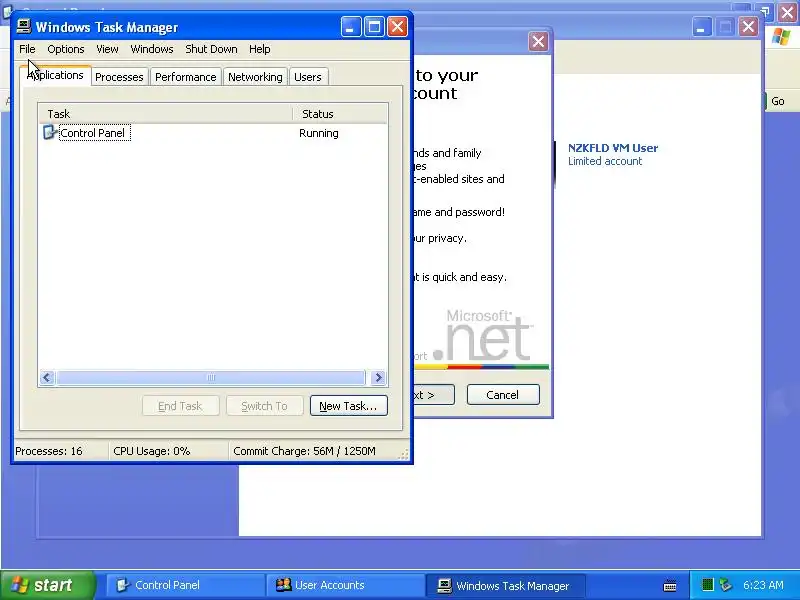This screenshot has width=800, height=600.
Task: Switch to User Accounts taskbar button
Action: coord(344,585)
